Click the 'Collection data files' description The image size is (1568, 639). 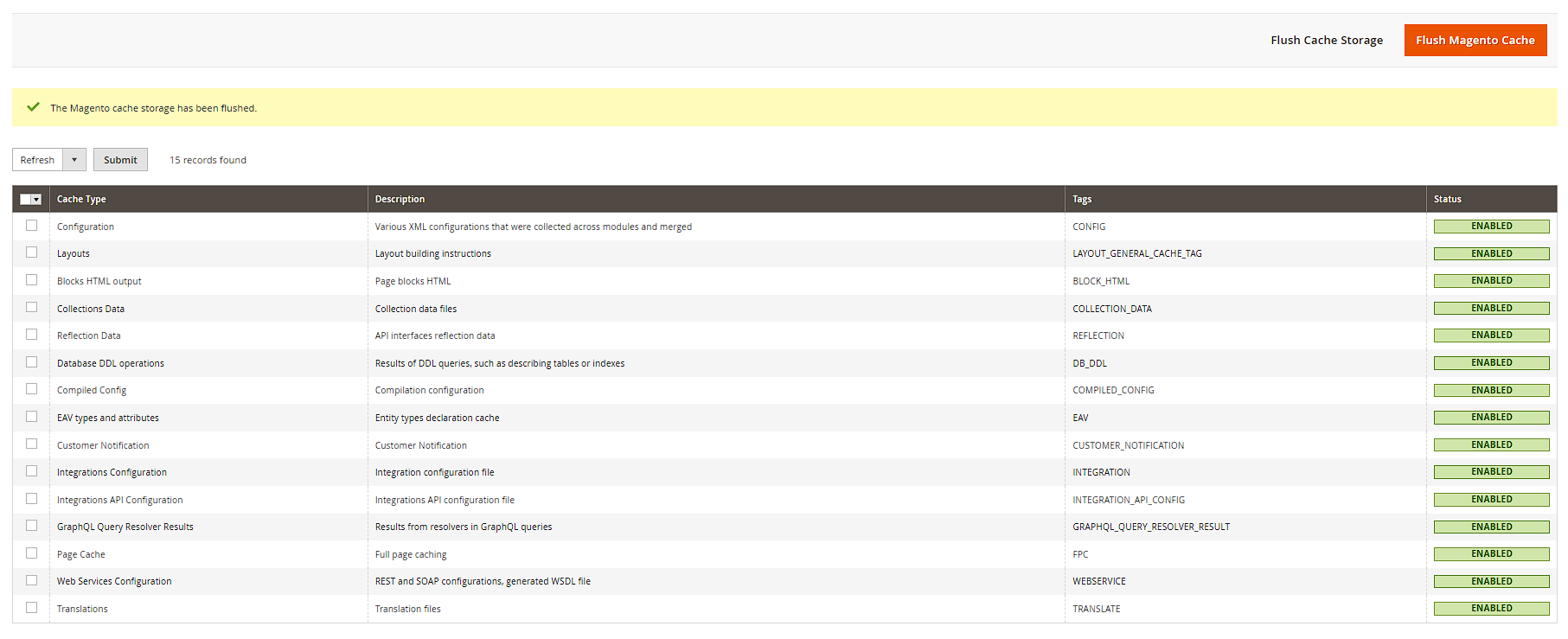coord(416,309)
